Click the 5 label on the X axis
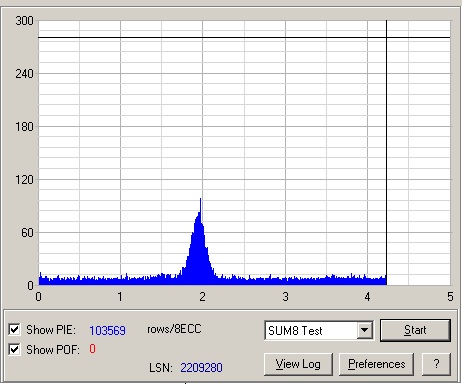Screen dimensions: 462x384 [x=450, y=297]
